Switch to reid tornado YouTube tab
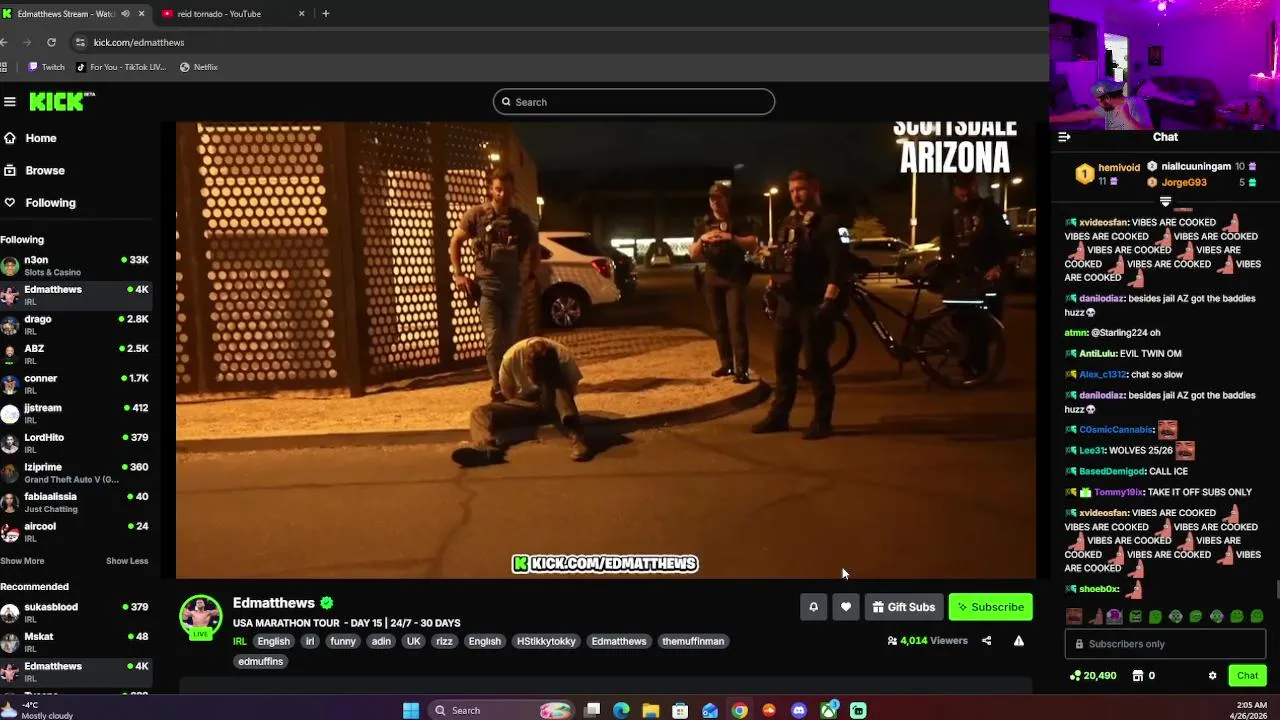This screenshot has height=720, width=1280. coord(233,14)
